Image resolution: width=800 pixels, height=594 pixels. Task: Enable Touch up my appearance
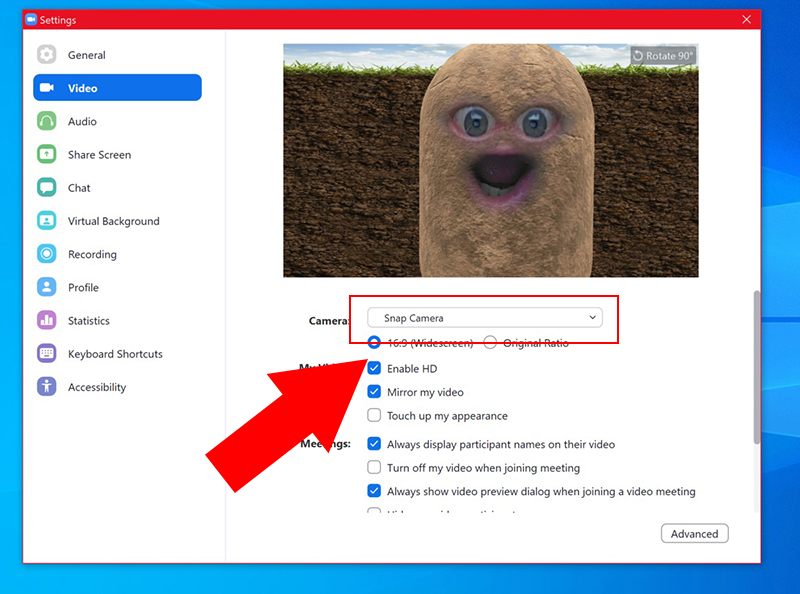(x=374, y=415)
